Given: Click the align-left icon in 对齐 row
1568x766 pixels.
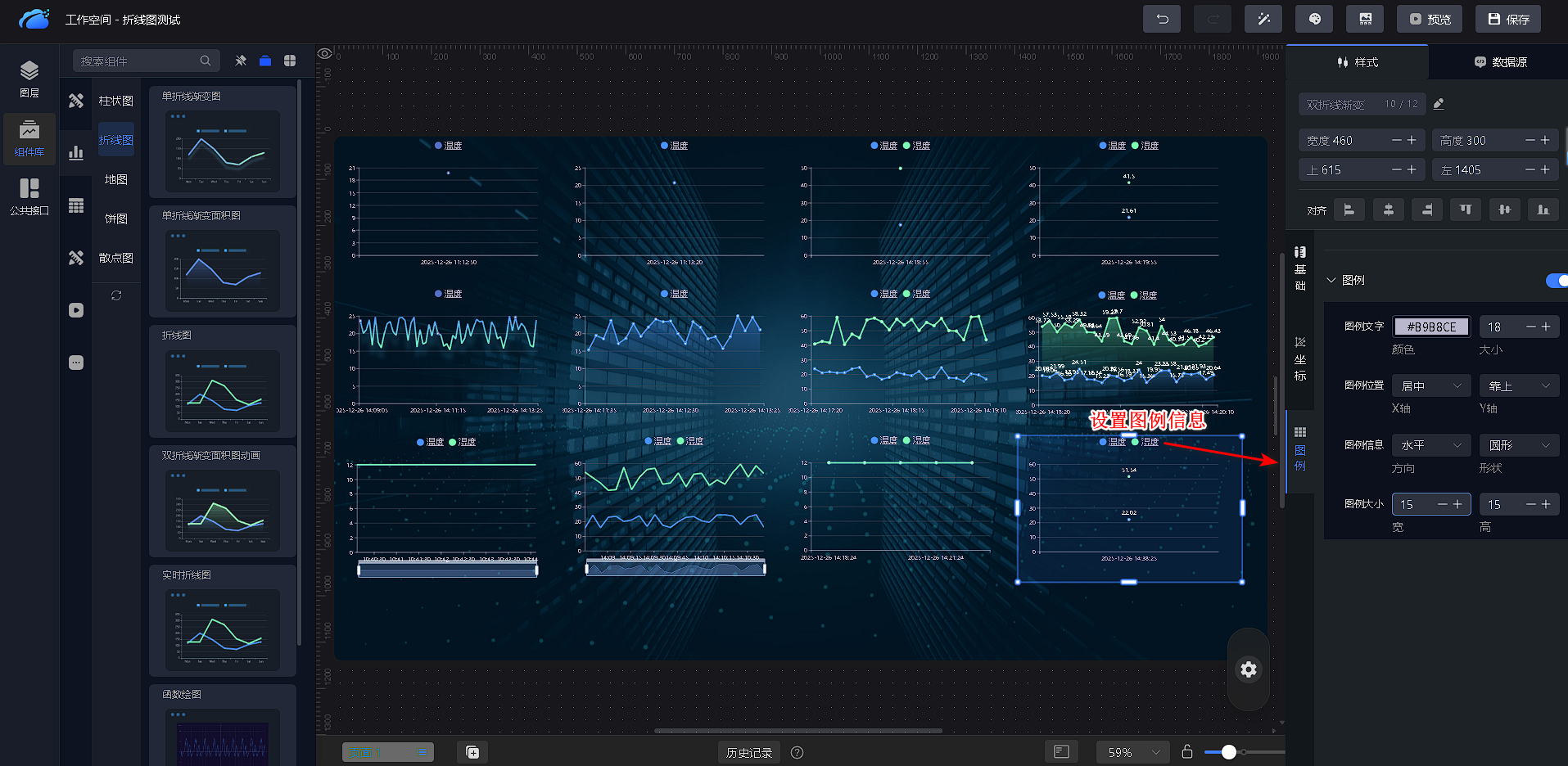Looking at the screenshot, I should [1349, 210].
